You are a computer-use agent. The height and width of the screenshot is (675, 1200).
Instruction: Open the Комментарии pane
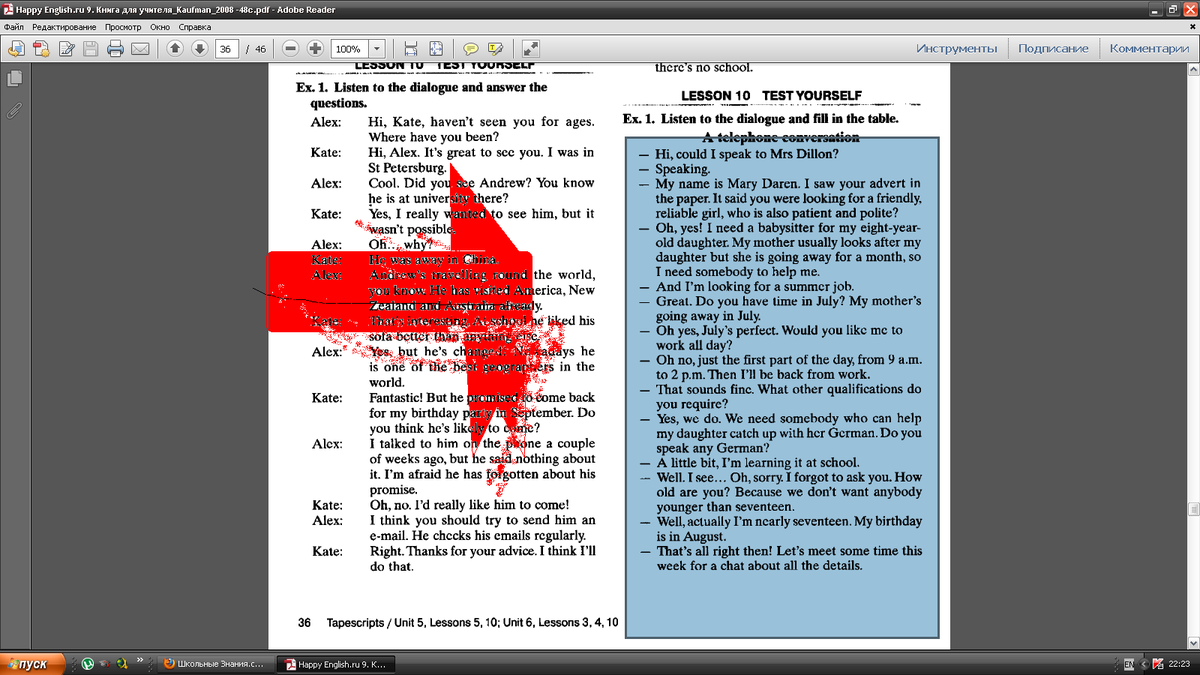[1149, 49]
